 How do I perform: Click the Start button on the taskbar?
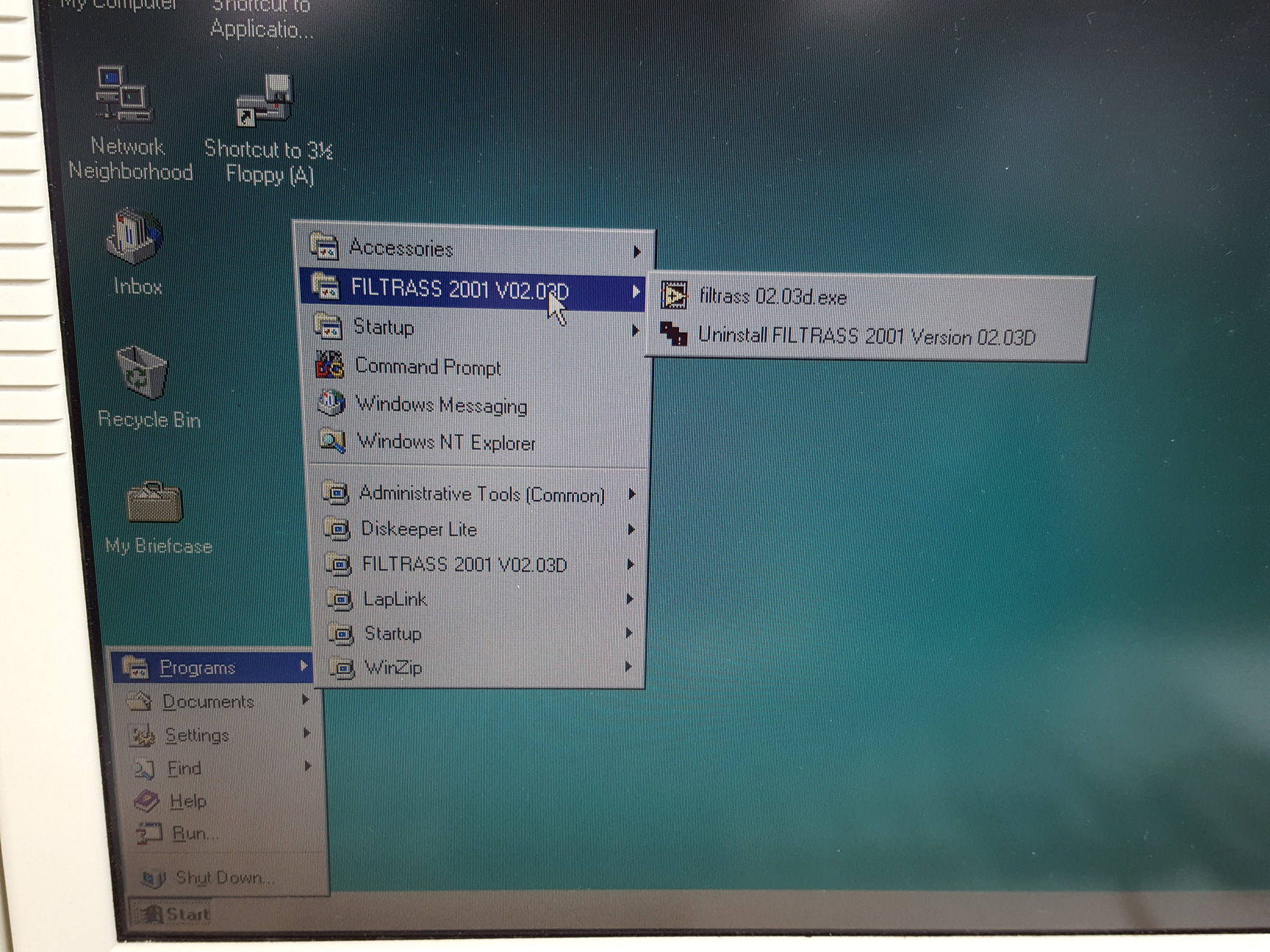(x=175, y=914)
